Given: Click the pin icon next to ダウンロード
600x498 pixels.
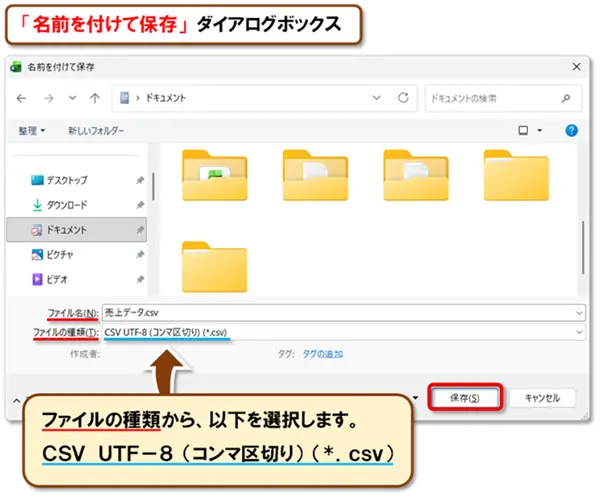Looking at the screenshot, I should point(140,205).
